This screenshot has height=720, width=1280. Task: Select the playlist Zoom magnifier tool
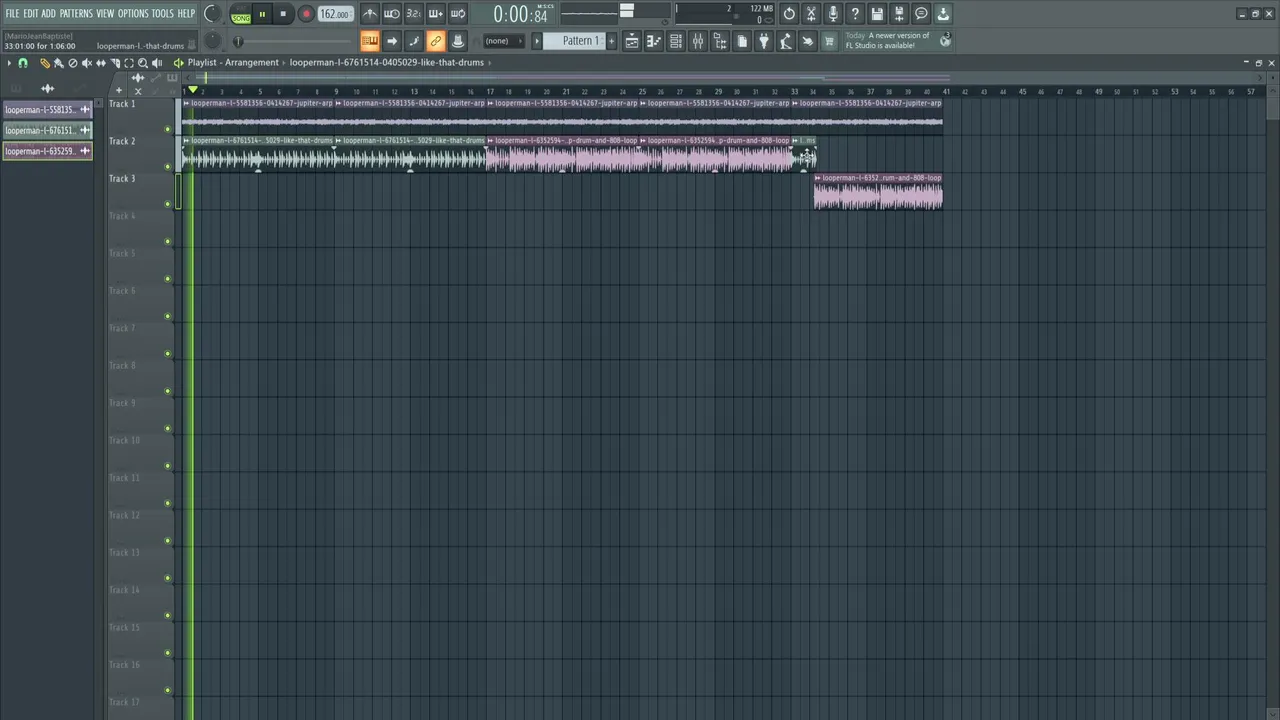click(143, 63)
